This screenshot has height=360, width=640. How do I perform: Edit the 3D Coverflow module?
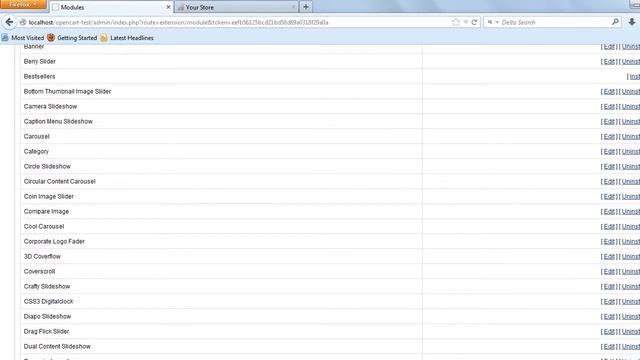(609, 257)
